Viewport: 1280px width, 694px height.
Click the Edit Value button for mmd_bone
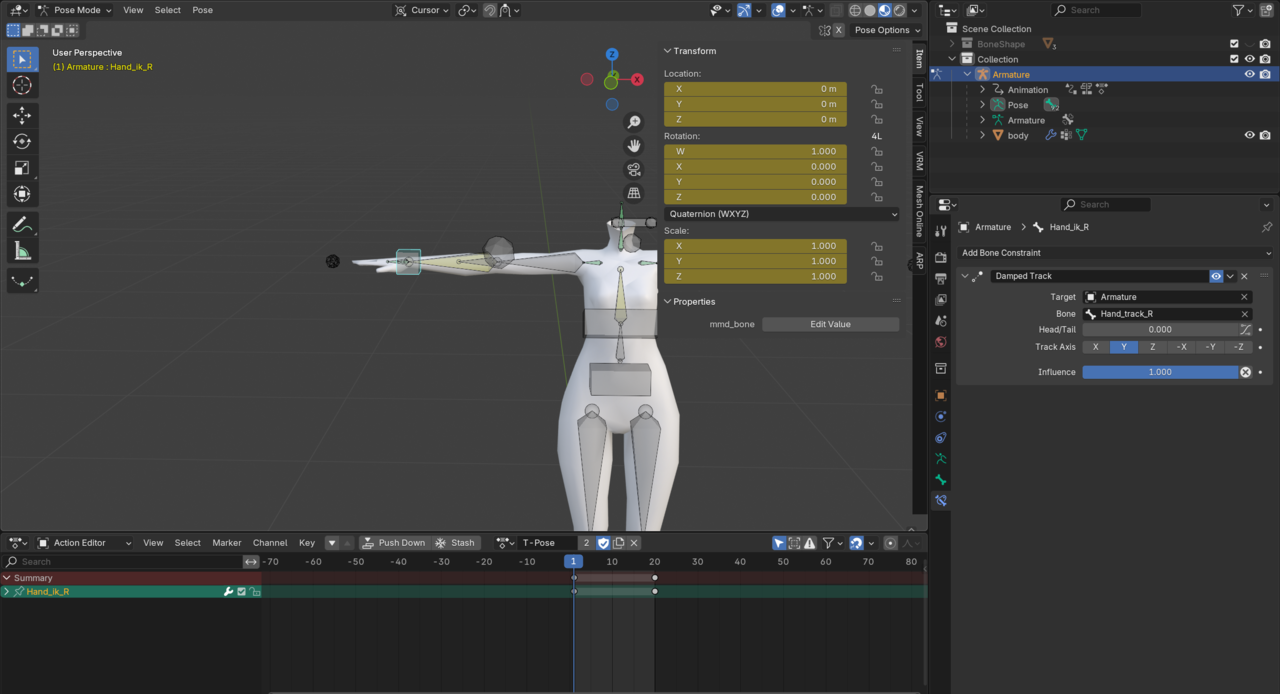830,324
